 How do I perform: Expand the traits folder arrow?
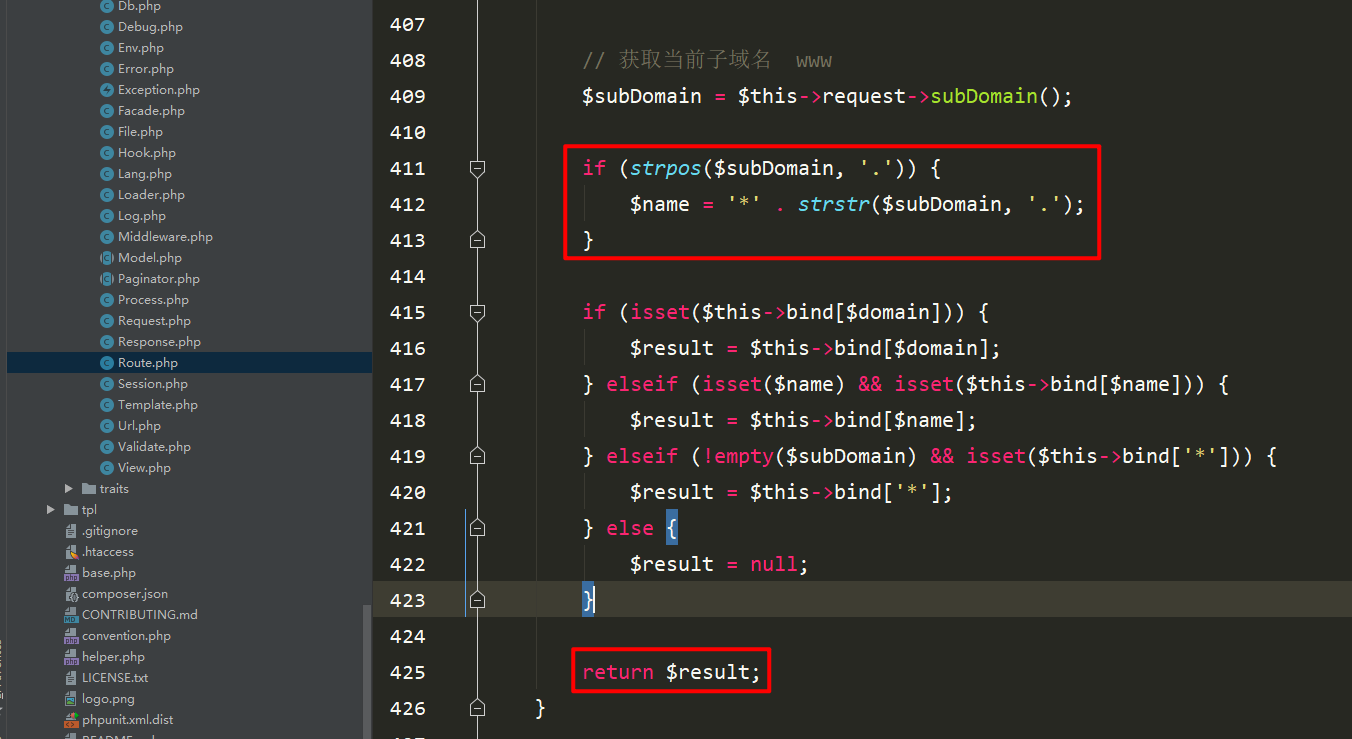pyautogui.click(x=69, y=489)
